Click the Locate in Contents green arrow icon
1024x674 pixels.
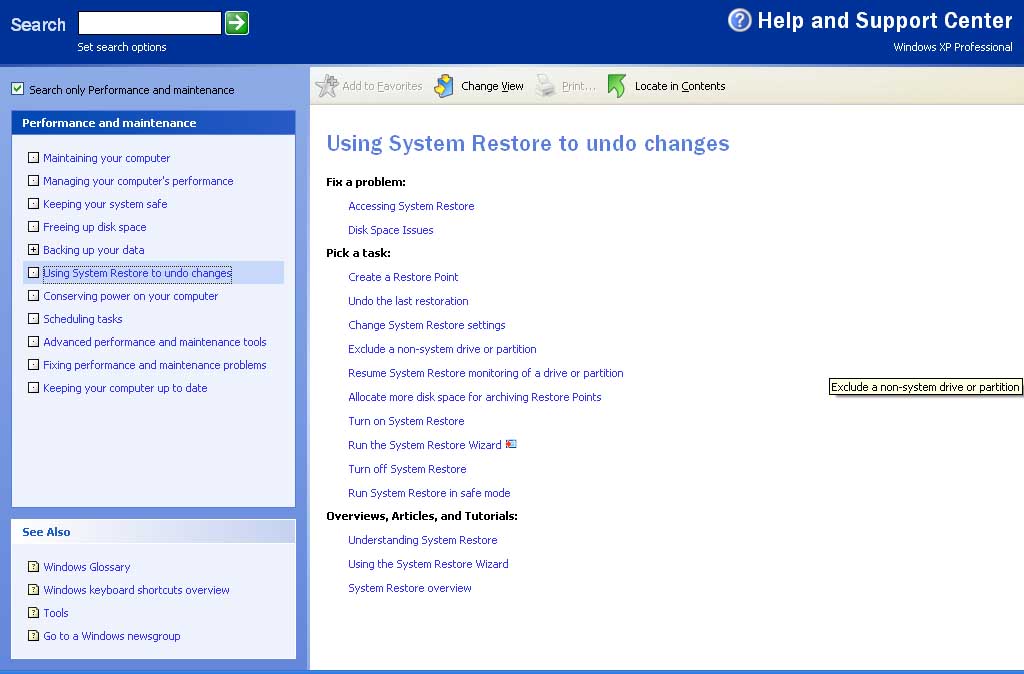click(x=616, y=86)
